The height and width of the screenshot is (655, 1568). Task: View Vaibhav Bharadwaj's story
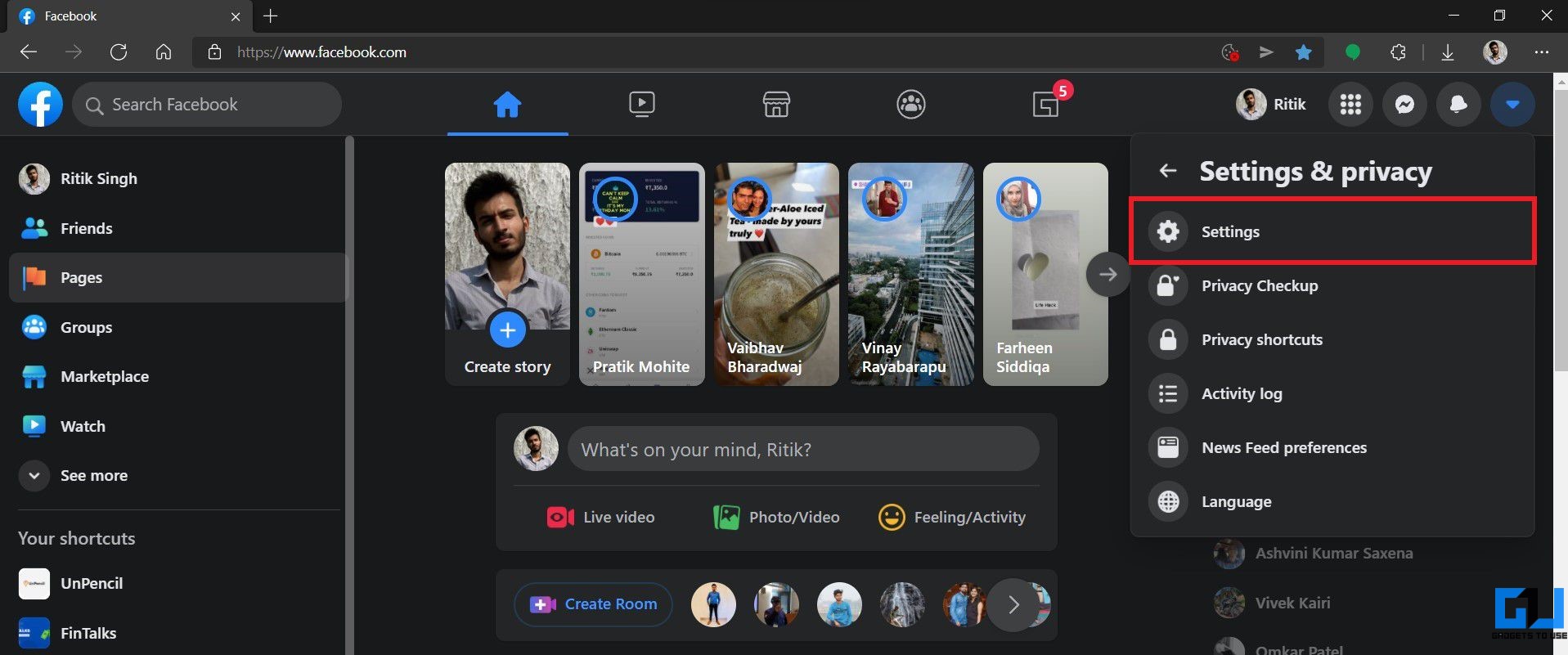(x=776, y=274)
